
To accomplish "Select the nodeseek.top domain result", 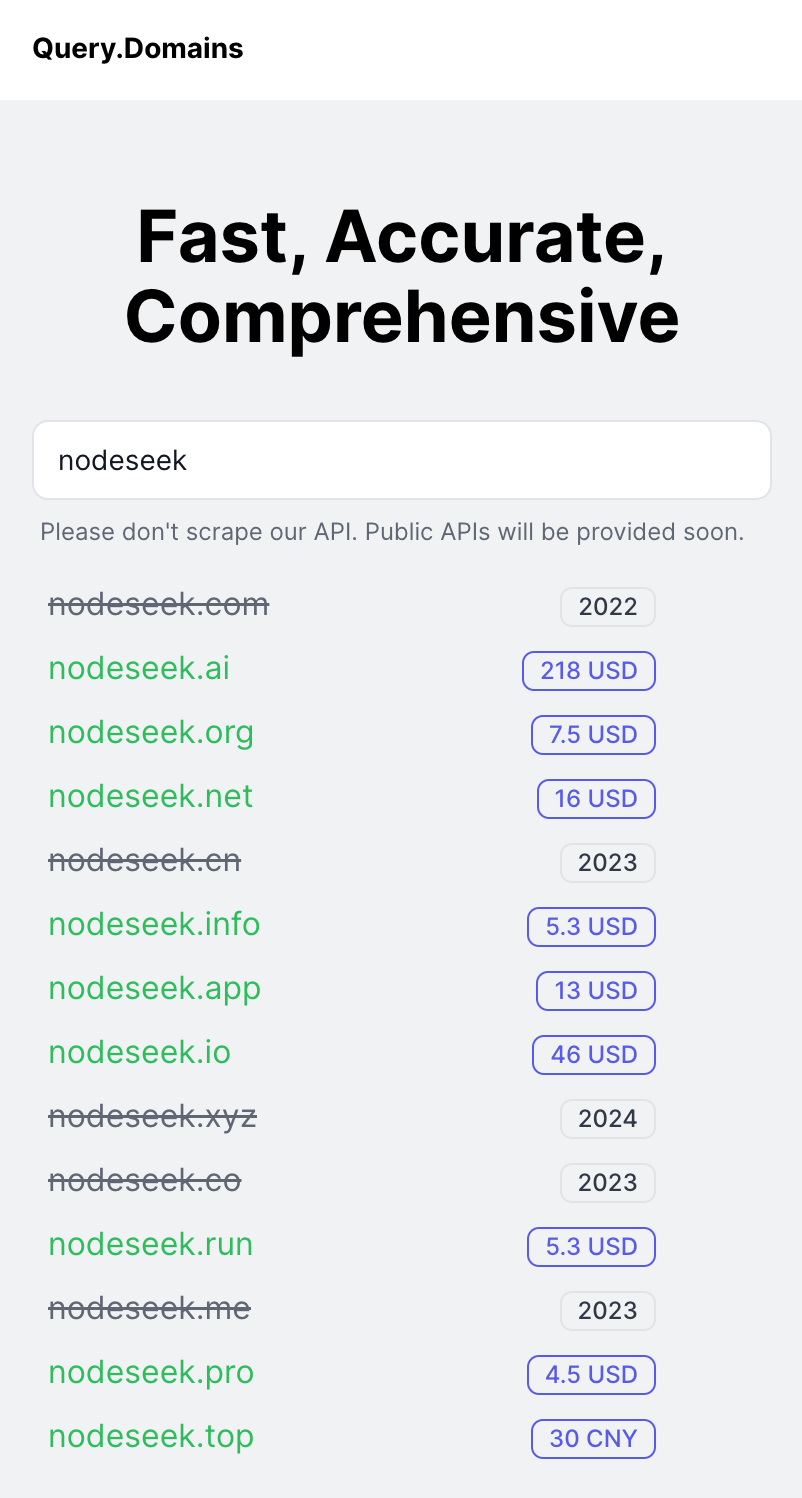I will point(151,1437).
